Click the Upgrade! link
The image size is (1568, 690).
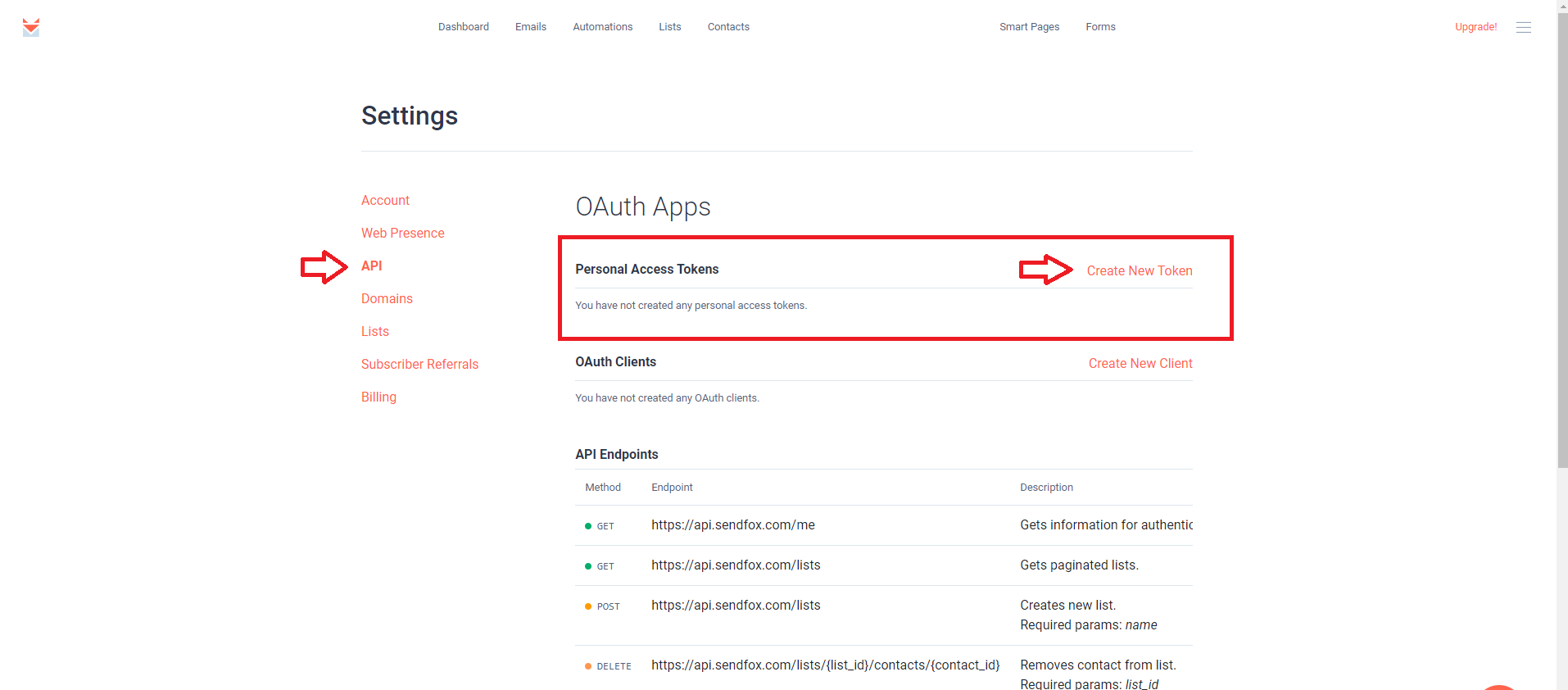tap(1475, 27)
